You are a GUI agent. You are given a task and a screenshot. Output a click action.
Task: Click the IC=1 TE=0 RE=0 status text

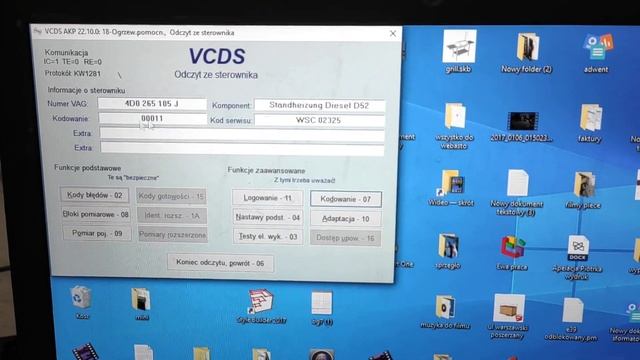tap(73, 62)
